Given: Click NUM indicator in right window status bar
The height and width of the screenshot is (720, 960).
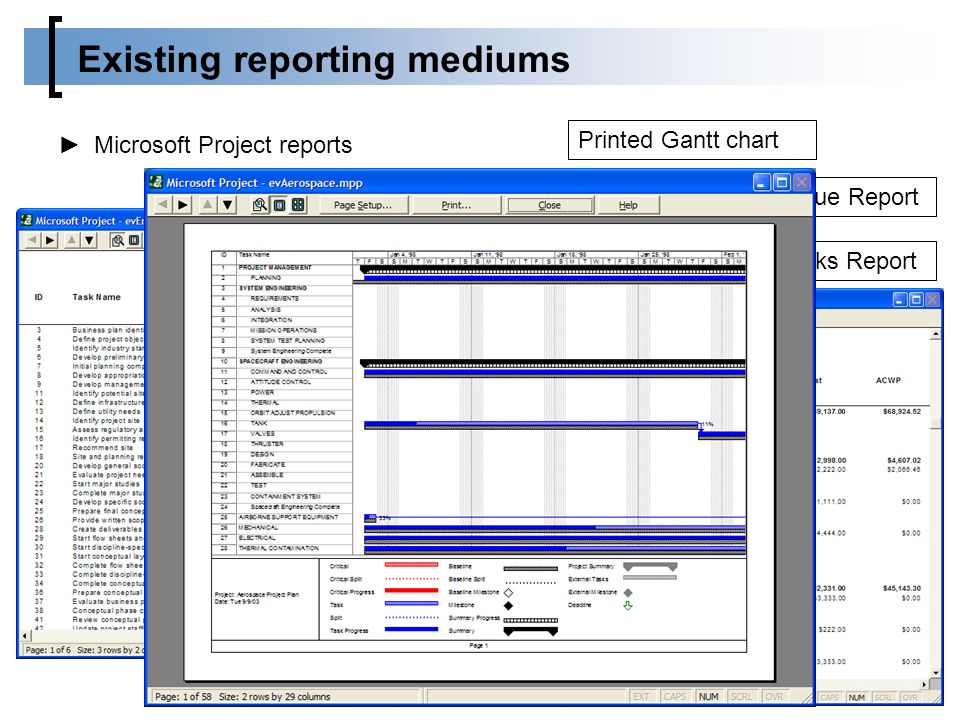Looking at the screenshot, I should [x=857, y=697].
